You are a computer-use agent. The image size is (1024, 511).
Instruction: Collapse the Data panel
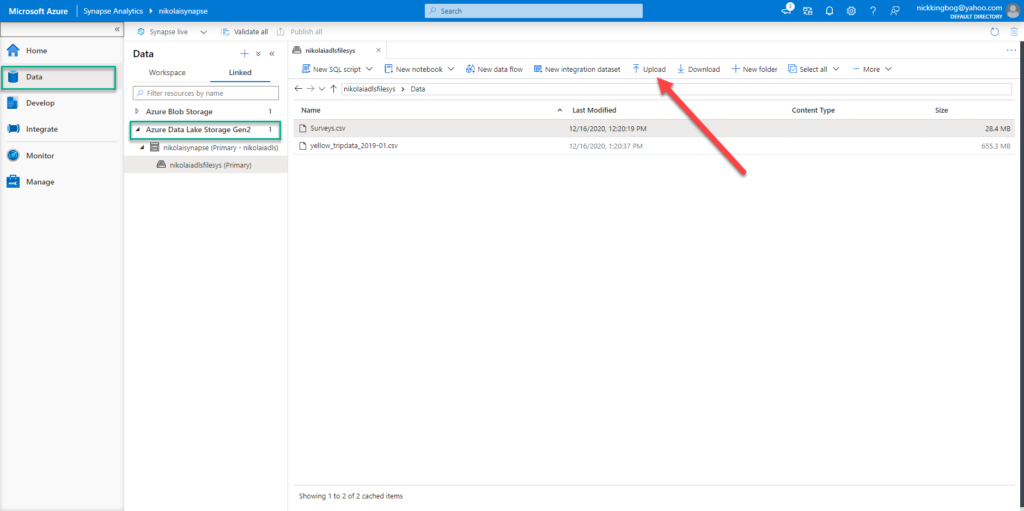[x=272, y=54]
